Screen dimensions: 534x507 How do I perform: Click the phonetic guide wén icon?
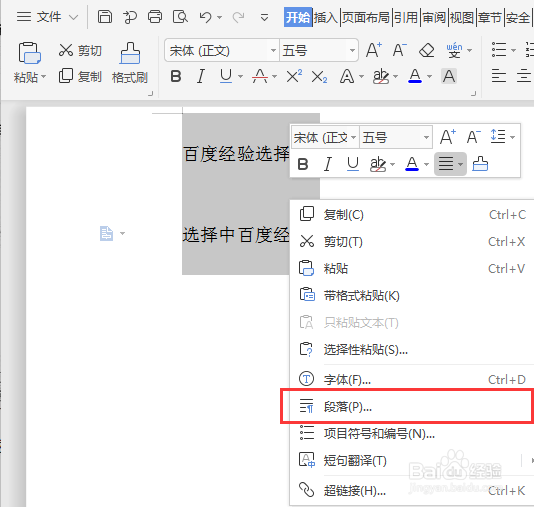pyautogui.click(x=454, y=50)
